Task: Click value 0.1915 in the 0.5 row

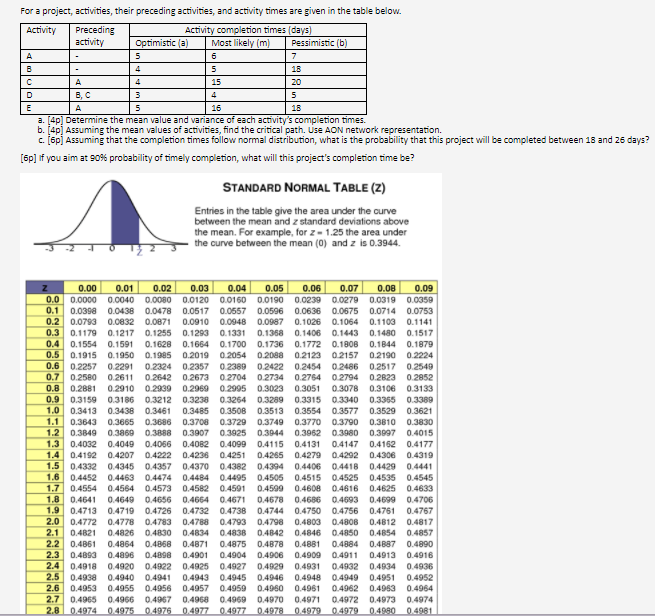Action: 83,355
